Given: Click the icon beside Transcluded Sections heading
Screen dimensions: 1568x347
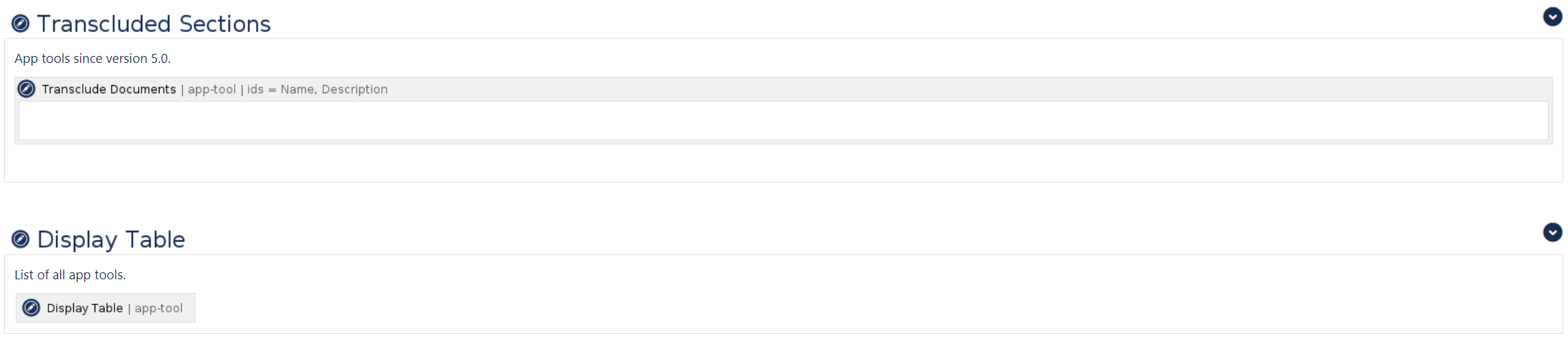Looking at the screenshot, I should pos(21,24).
